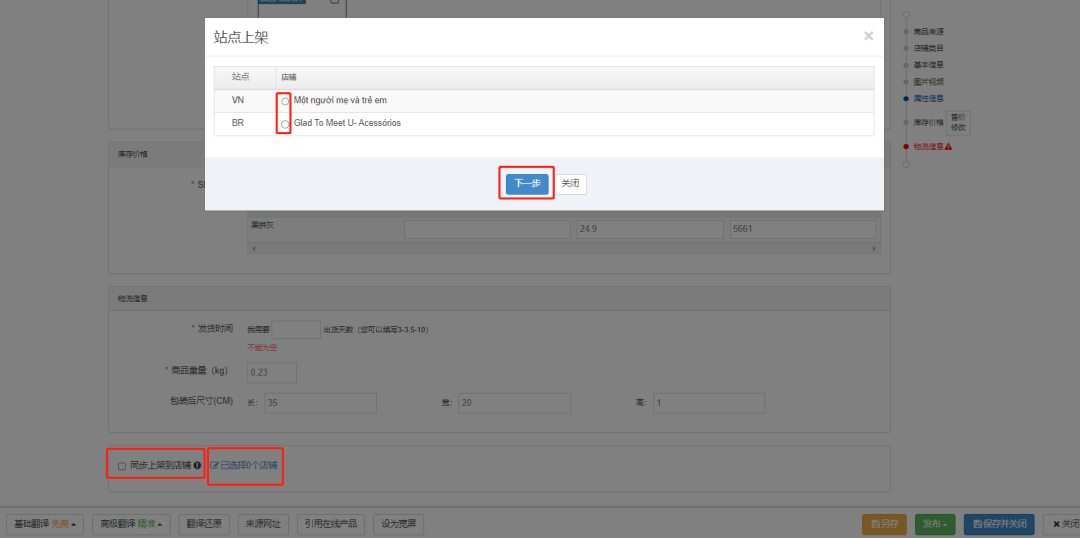Click the 翻译还原 button

(204, 524)
